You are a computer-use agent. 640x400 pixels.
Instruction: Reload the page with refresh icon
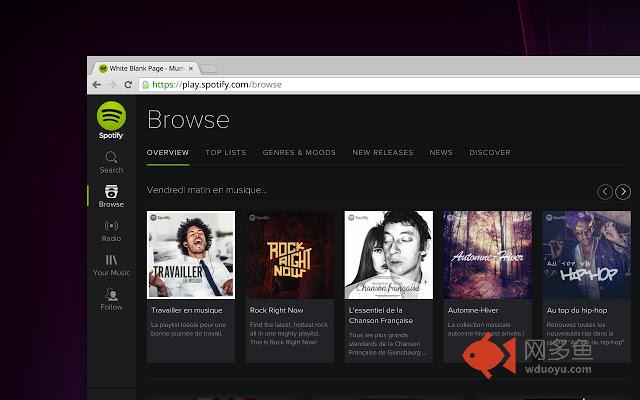128,84
